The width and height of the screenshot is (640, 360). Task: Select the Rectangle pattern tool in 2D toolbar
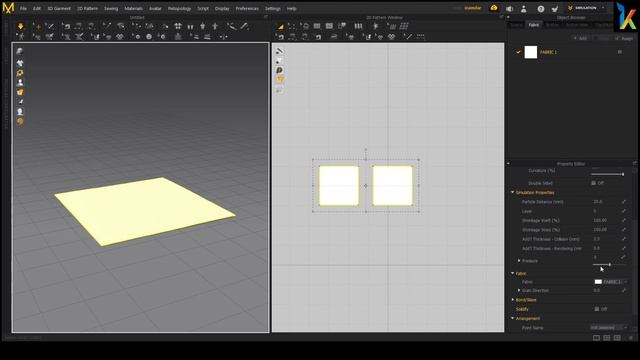click(x=317, y=27)
